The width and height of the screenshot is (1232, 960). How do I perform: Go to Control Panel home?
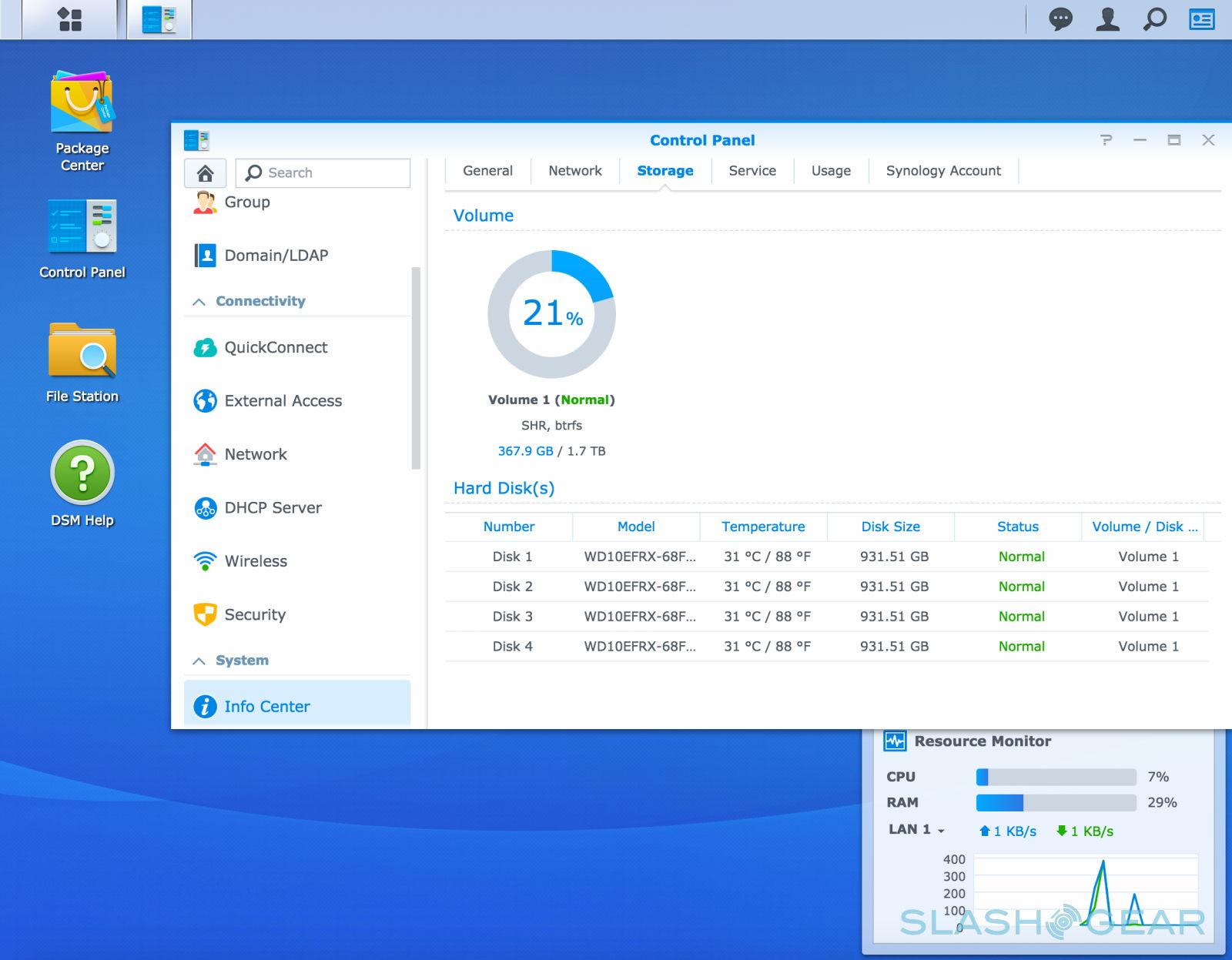[x=205, y=173]
